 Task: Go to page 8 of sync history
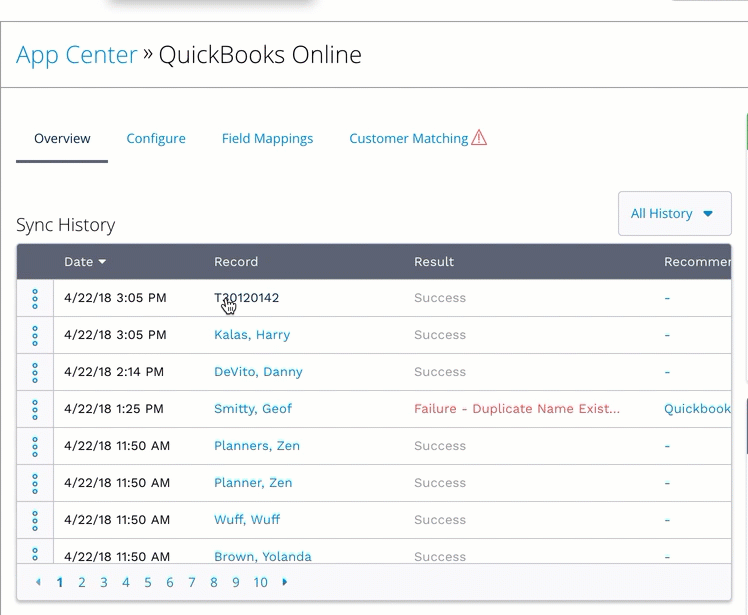pyautogui.click(x=213, y=582)
